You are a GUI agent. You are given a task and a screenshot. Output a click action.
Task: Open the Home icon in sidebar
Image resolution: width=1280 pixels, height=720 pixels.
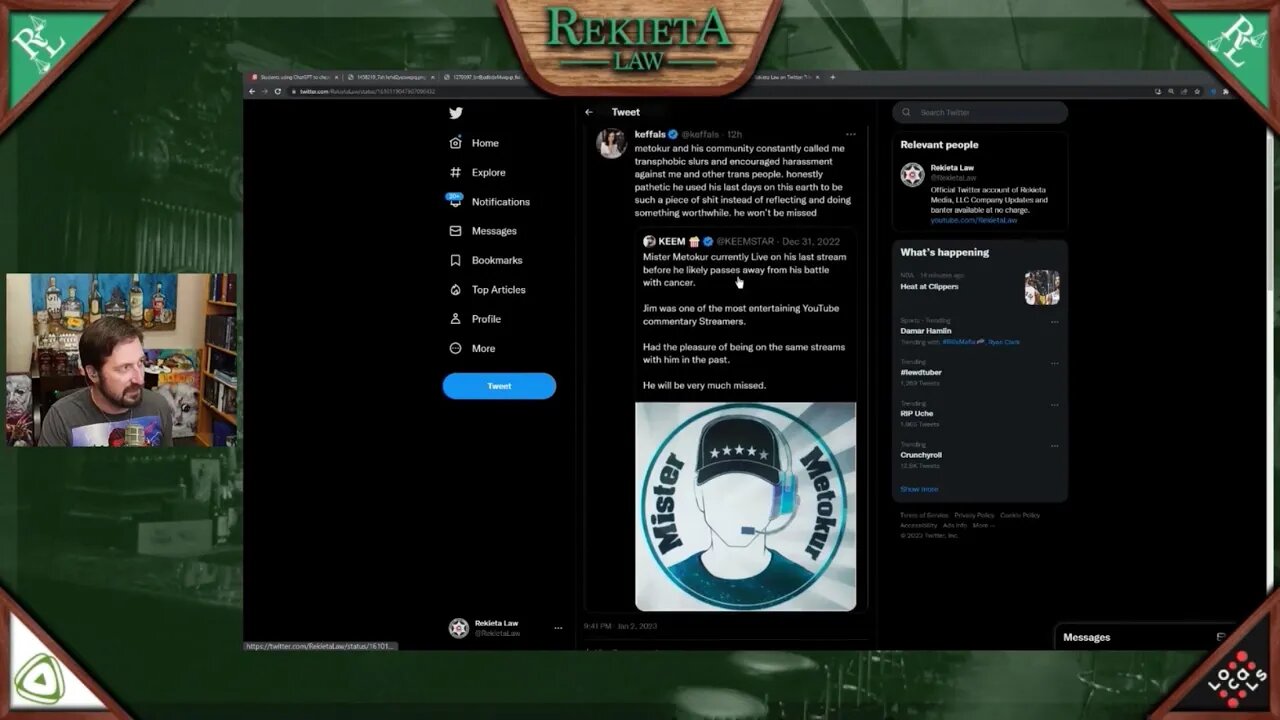tap(455, 143)
